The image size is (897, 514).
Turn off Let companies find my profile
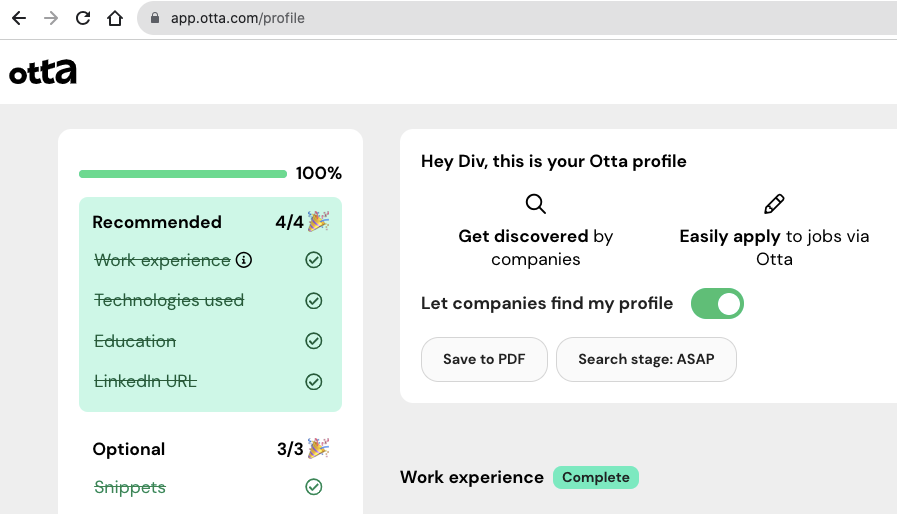point(717,303)
